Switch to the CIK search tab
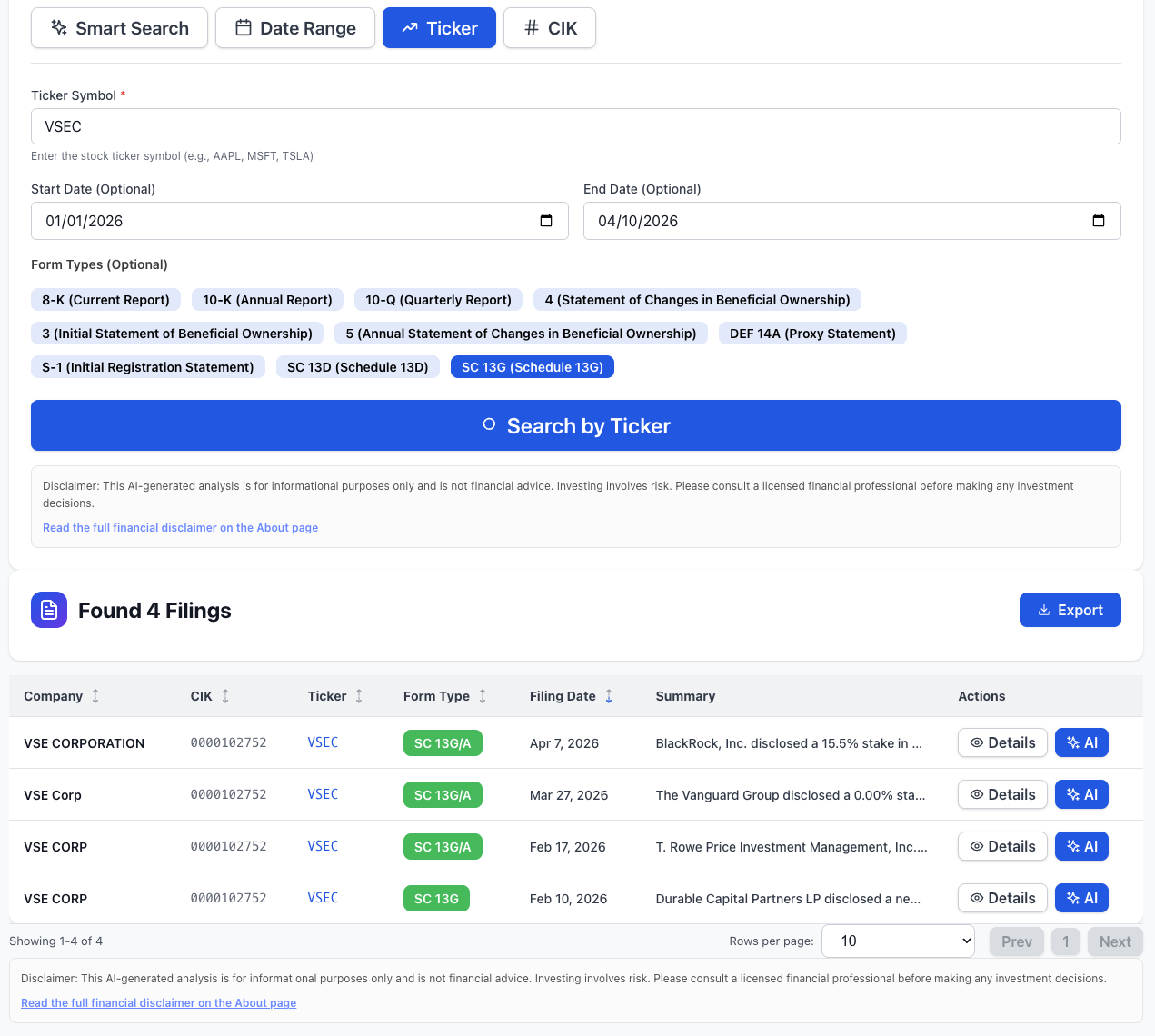The image size is (1155, 1036). 549,27
